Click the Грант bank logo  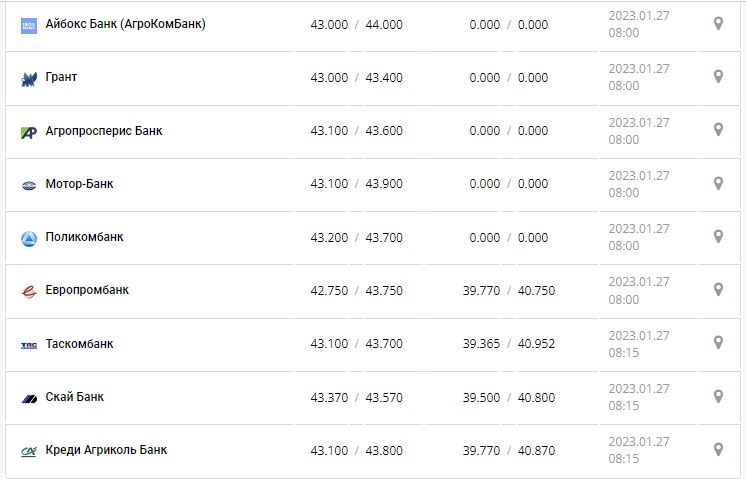click(x=28, y=78)
